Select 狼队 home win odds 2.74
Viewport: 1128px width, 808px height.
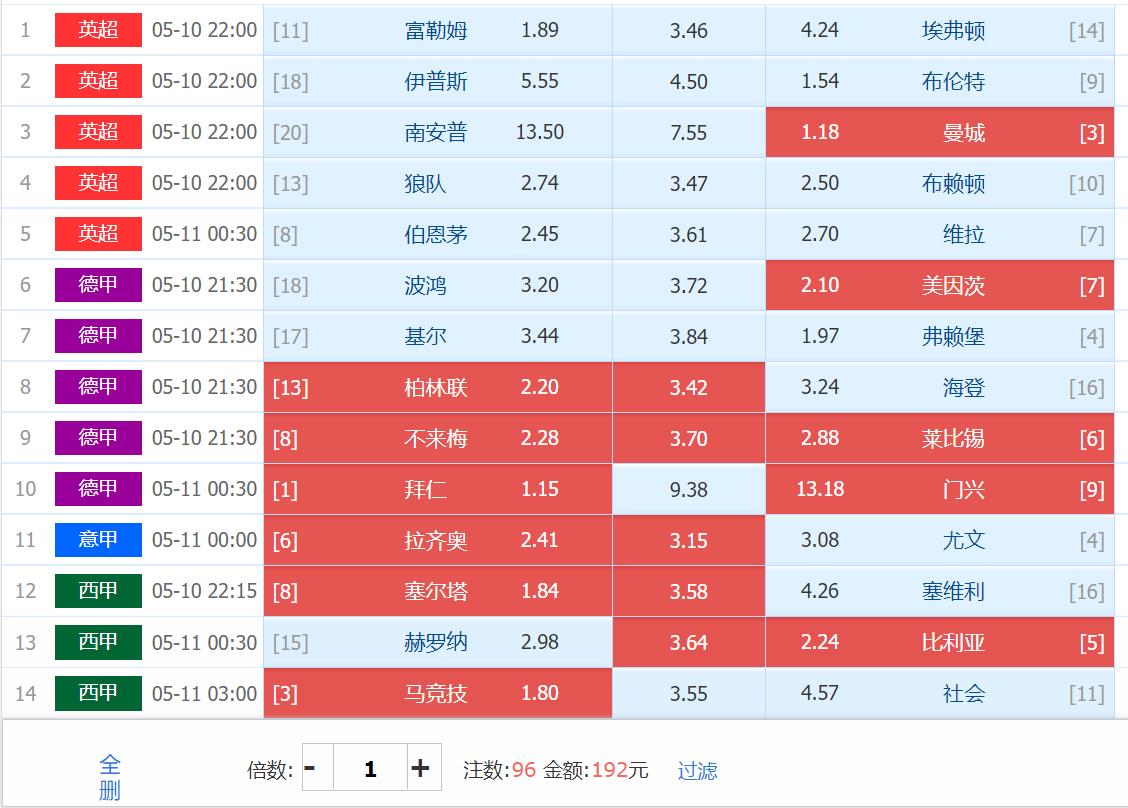[x=437, y=183]
